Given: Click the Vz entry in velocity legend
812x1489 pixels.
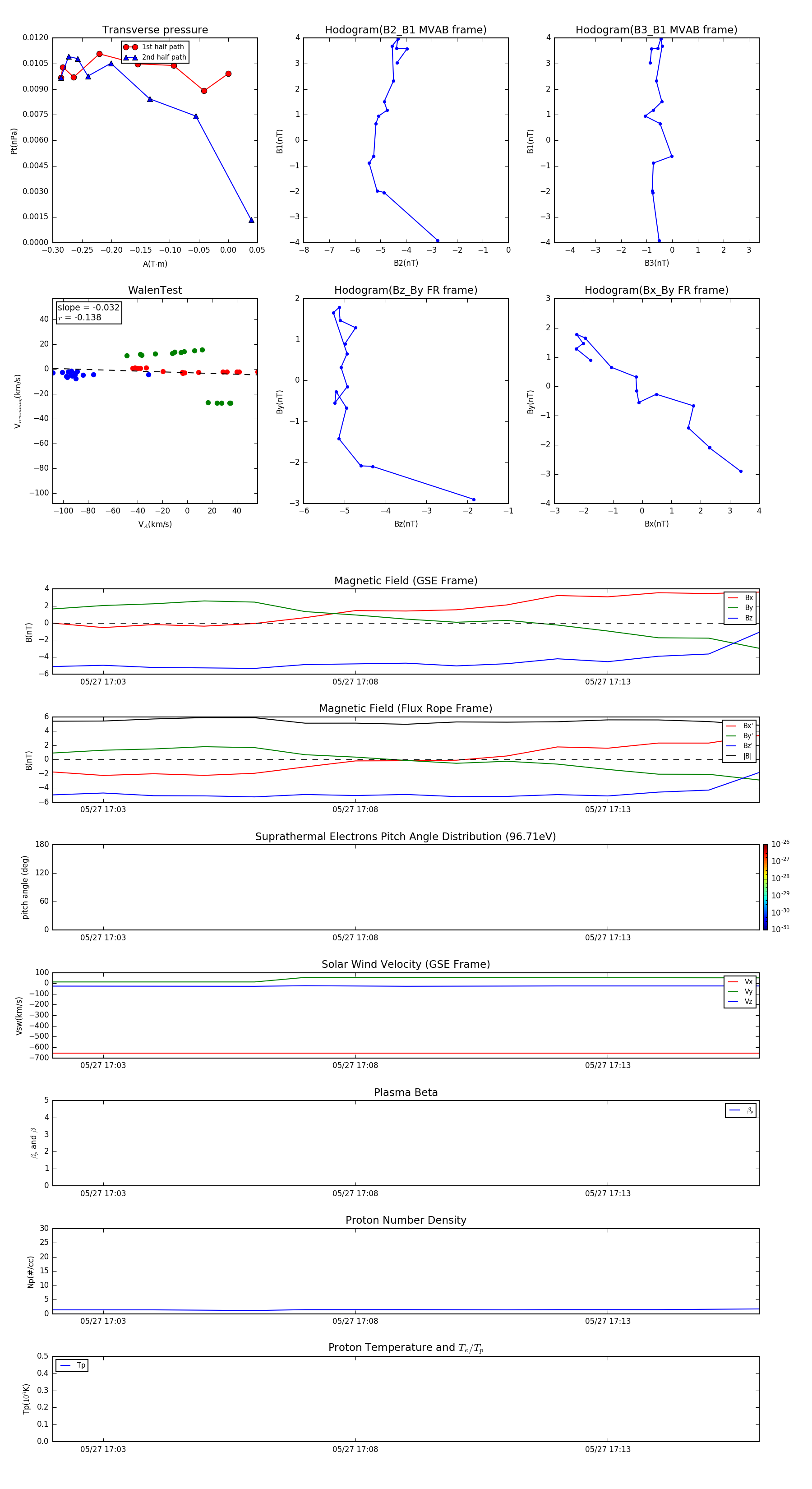Looking at the screenshot, I should point(740,1002).
